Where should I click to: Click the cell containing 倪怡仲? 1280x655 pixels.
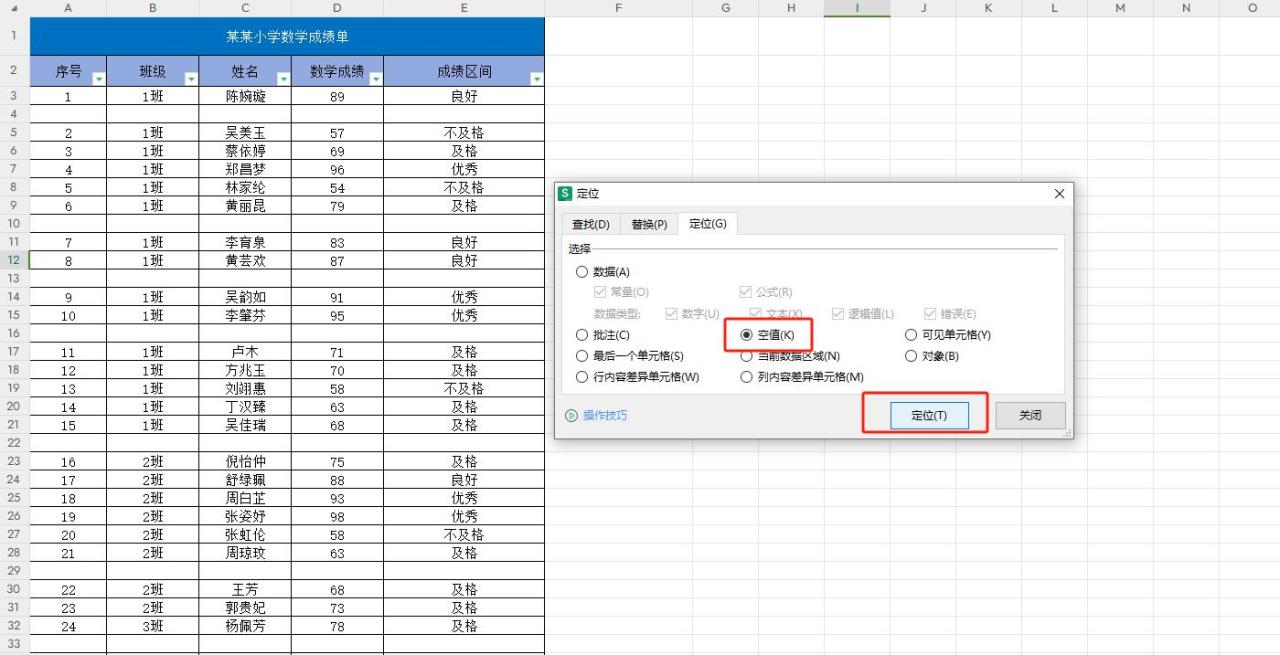tap(245, 461)
